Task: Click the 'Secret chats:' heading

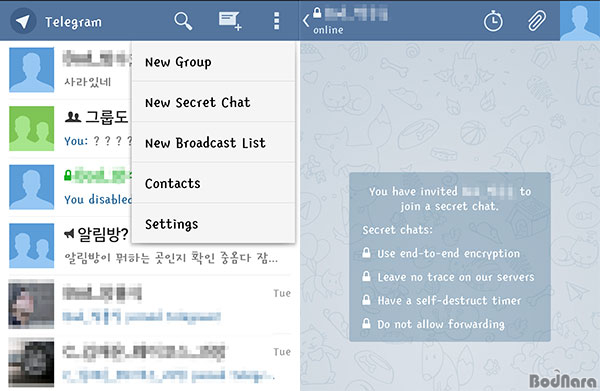Action: [397, 230]
